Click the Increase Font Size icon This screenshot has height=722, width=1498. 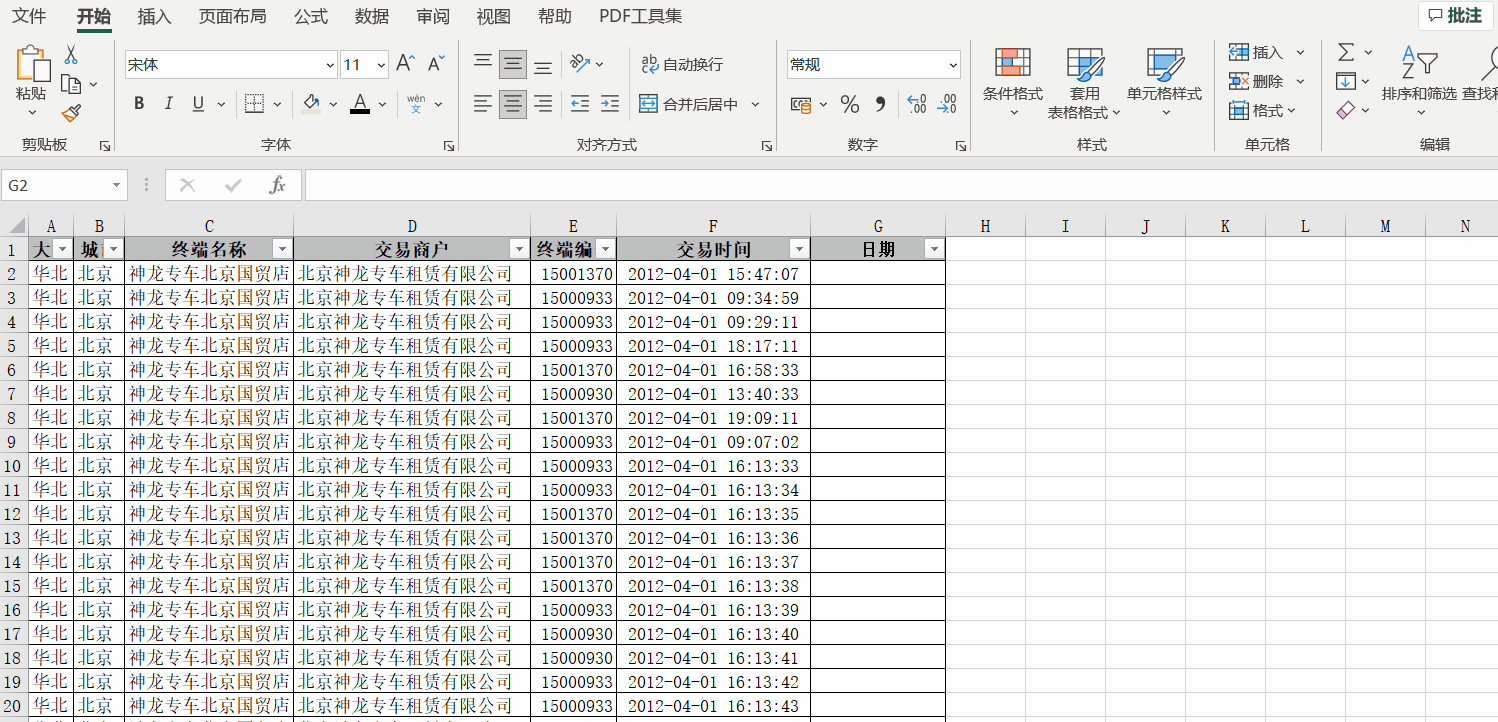click(405, 64)
